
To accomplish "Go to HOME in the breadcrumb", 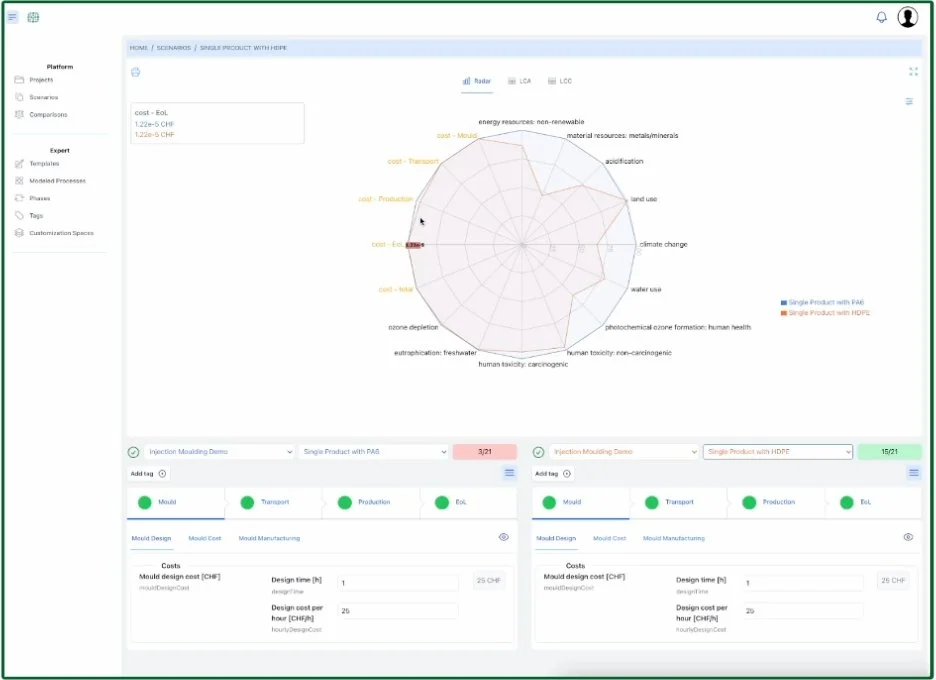I will pyautogui.click(x=138, y=48).
